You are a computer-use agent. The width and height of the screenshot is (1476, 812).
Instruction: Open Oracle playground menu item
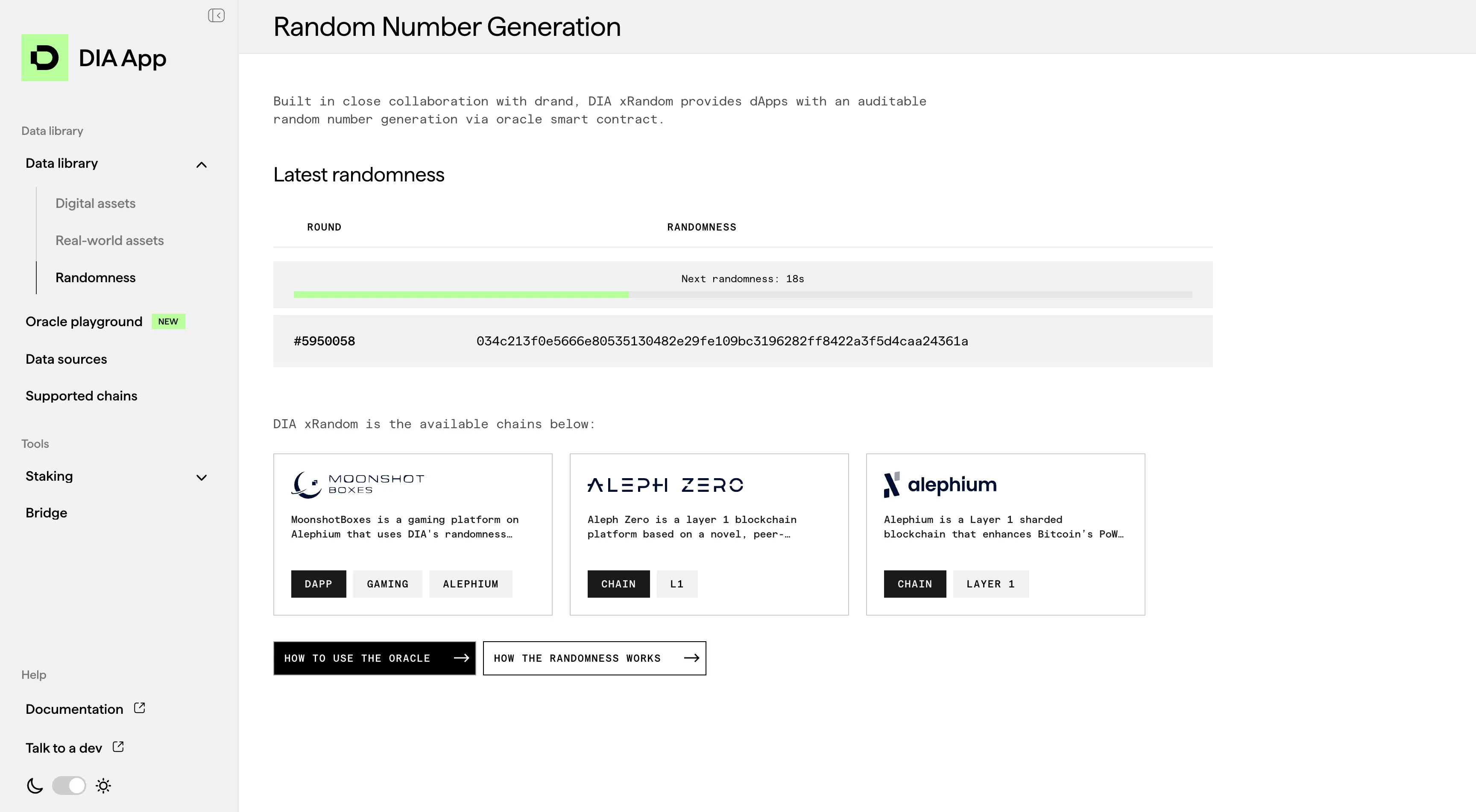84,322
